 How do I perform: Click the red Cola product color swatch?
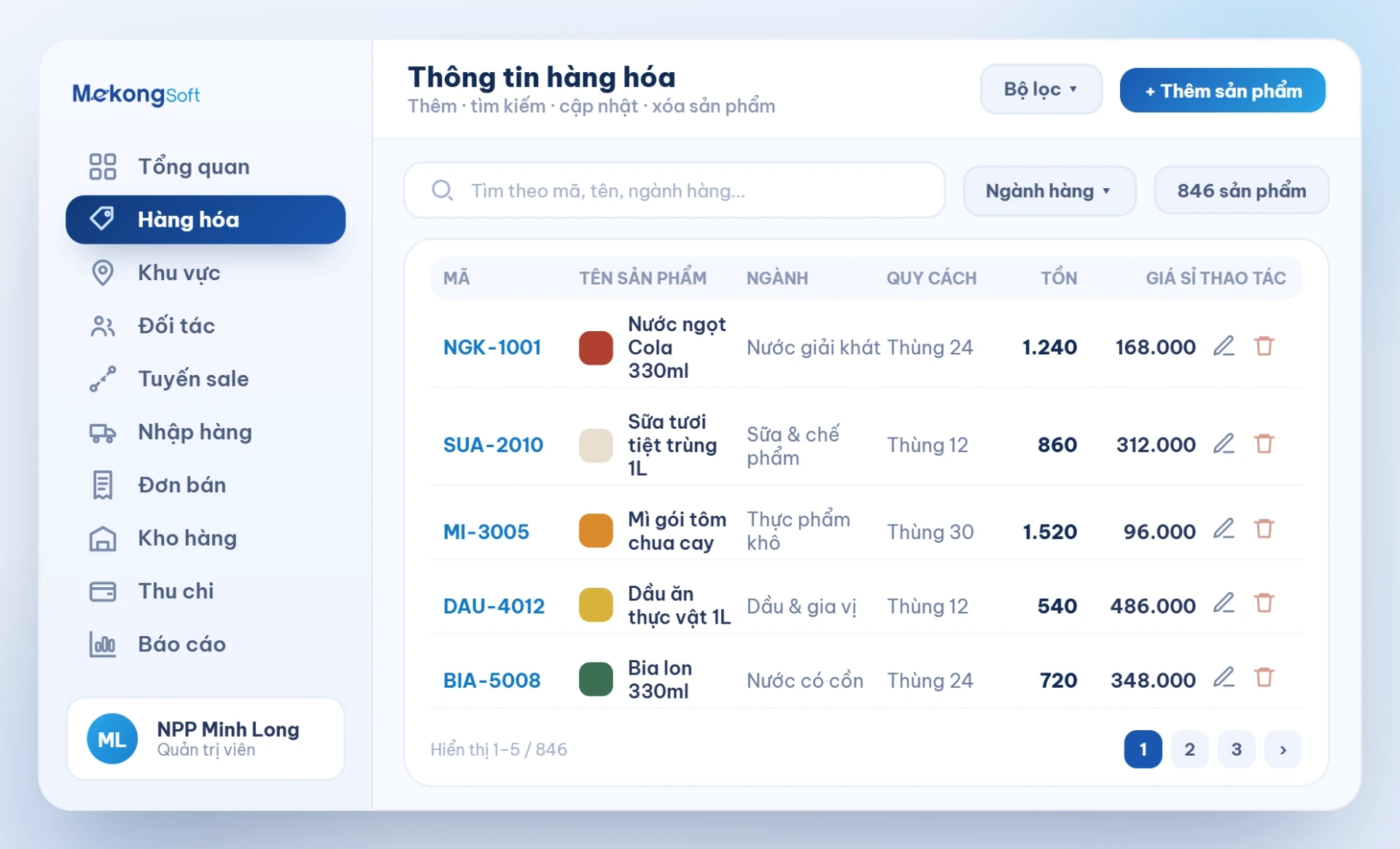click(596, 347)
